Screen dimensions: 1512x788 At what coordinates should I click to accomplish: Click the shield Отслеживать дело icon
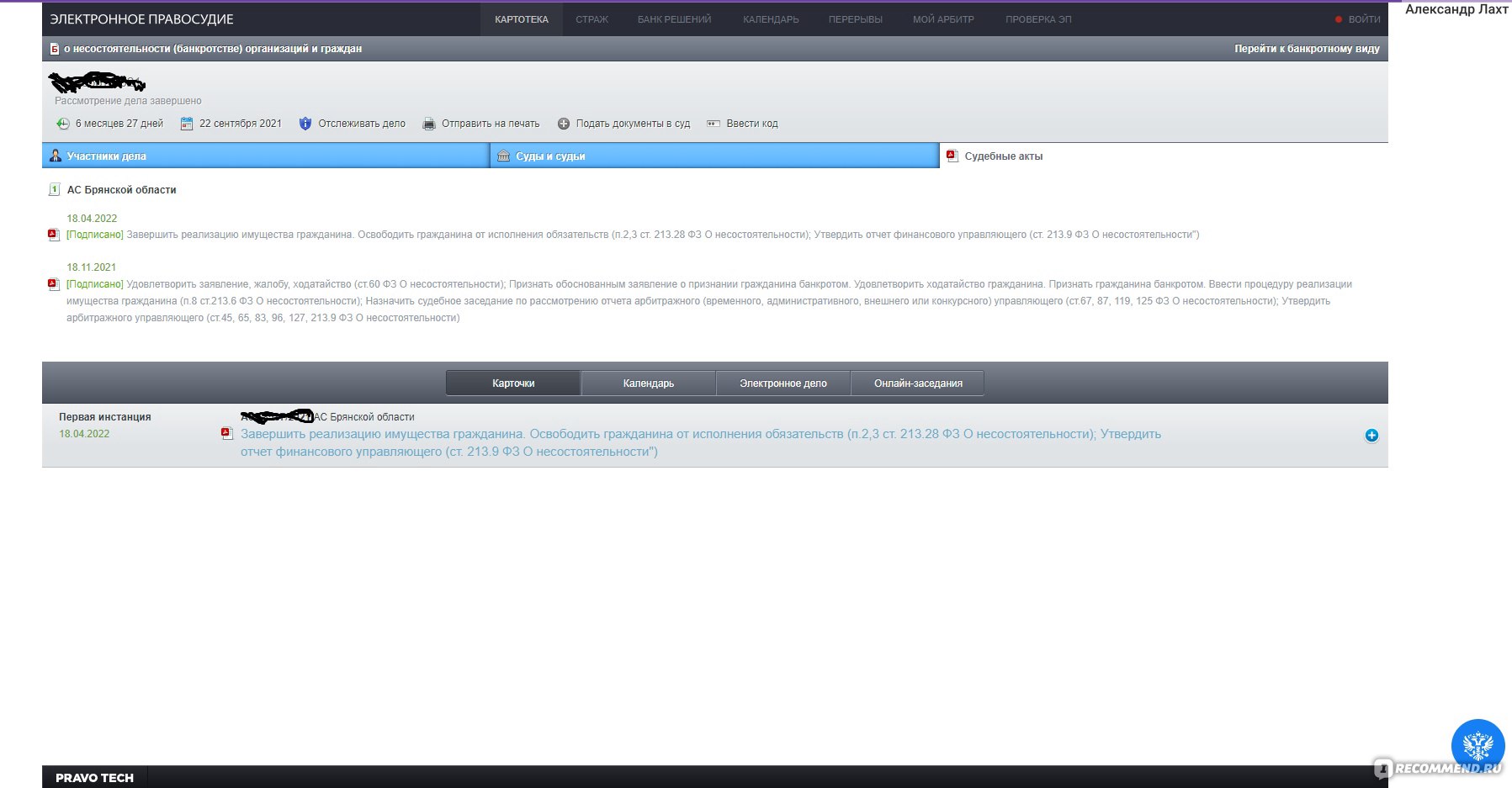305,124
